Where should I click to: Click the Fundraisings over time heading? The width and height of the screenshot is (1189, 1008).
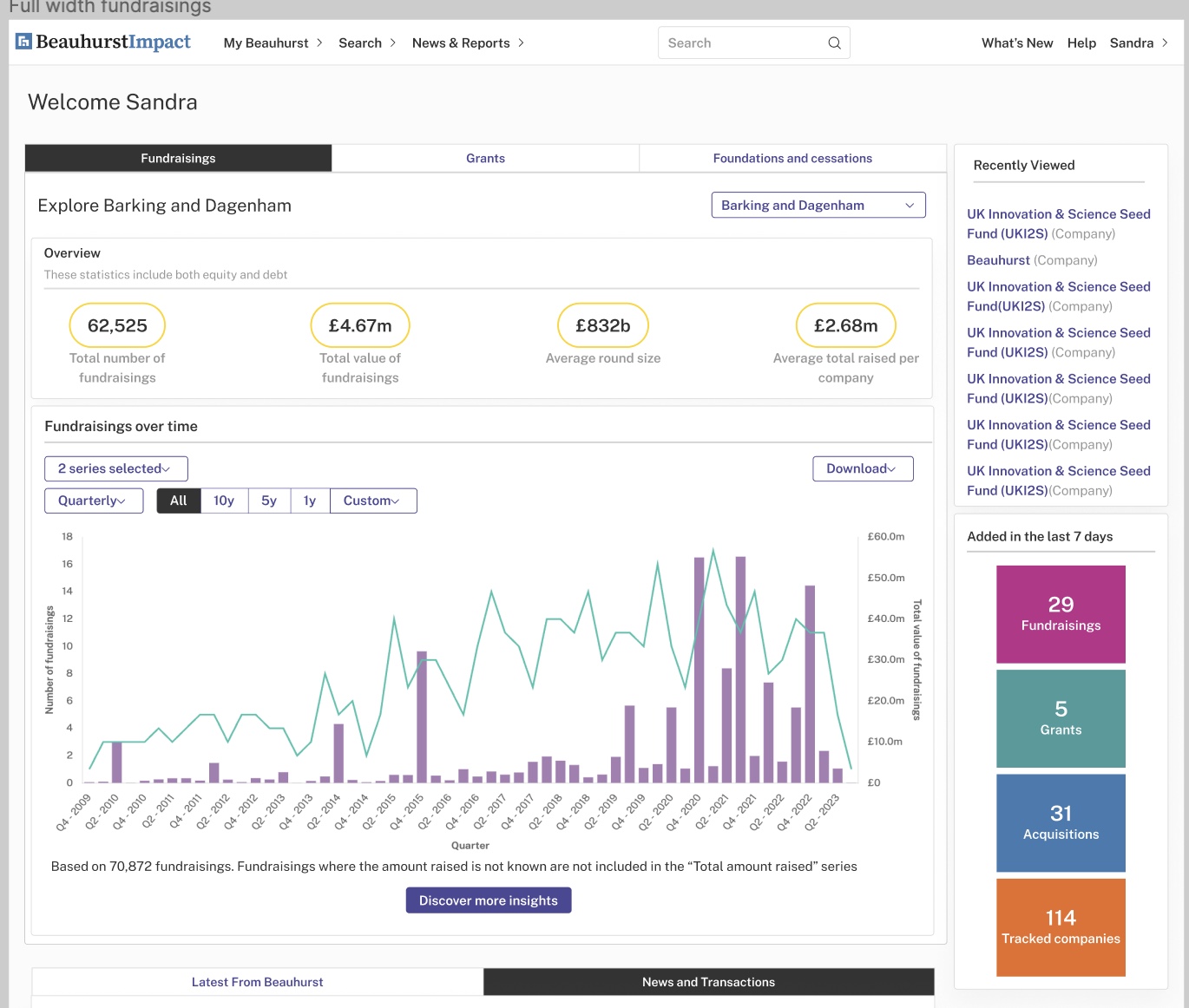click(x=121, y=426)
